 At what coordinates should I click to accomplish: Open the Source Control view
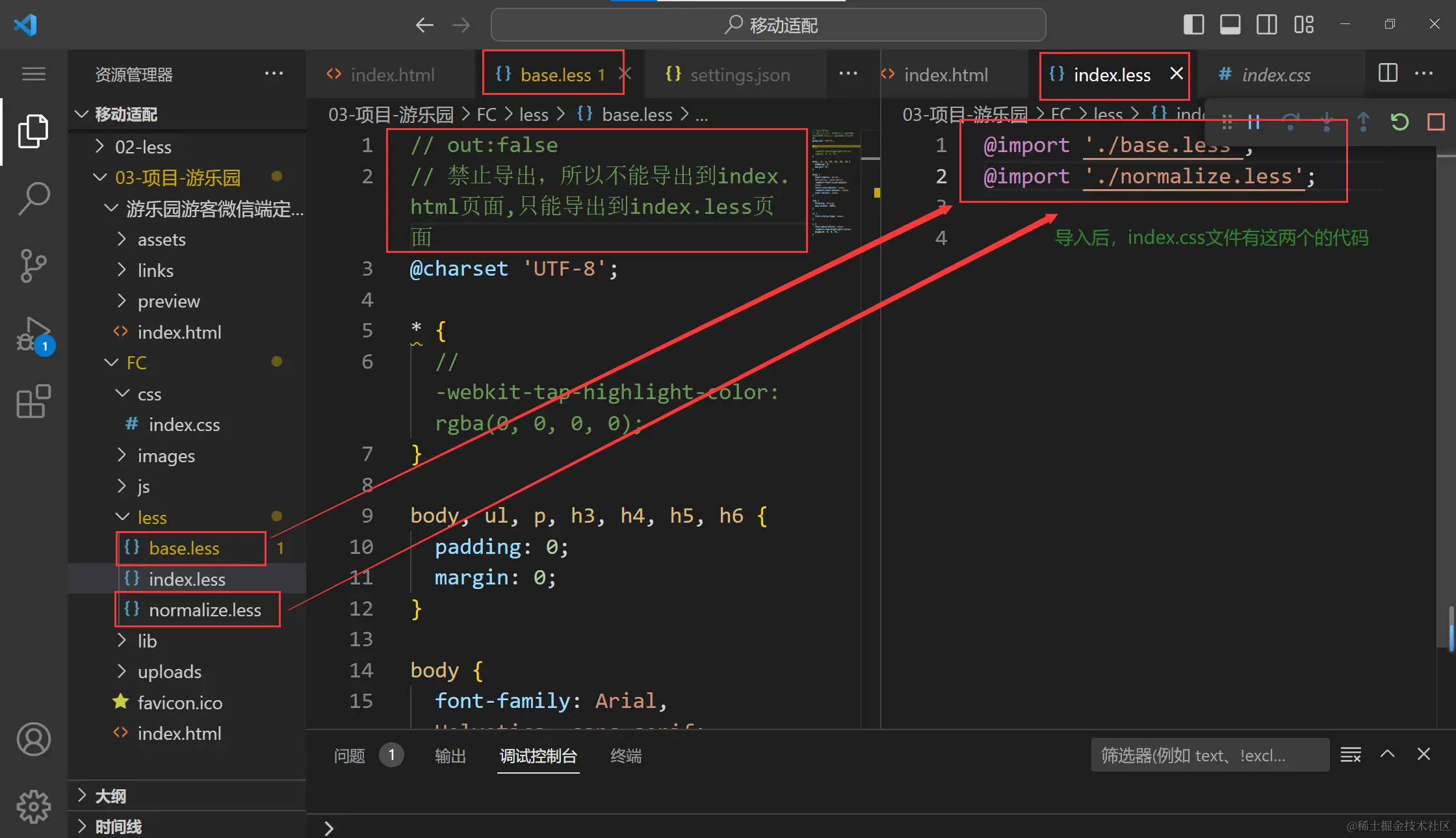[x=34, y=265]
